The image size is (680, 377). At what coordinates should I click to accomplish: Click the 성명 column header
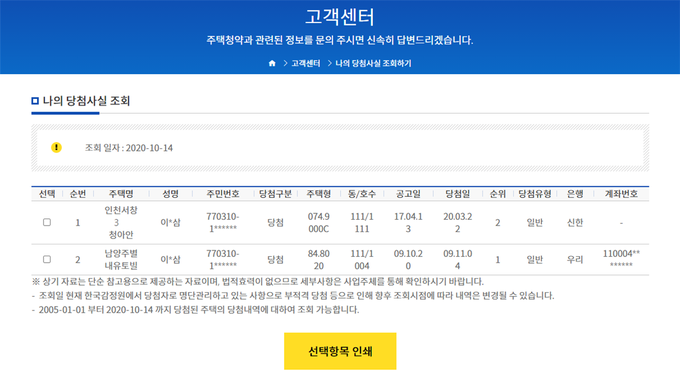[x=170, y=194]
